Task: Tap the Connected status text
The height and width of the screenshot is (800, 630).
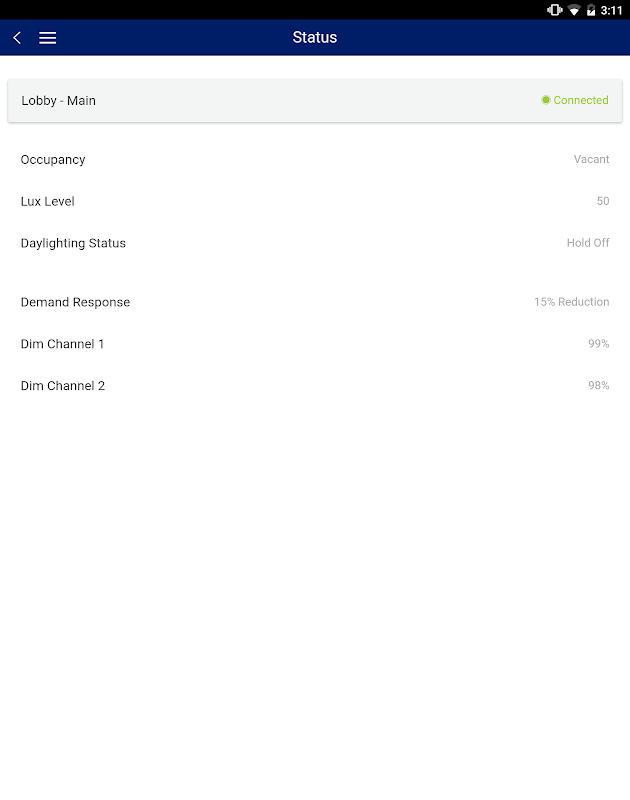Action: (581, 100)
